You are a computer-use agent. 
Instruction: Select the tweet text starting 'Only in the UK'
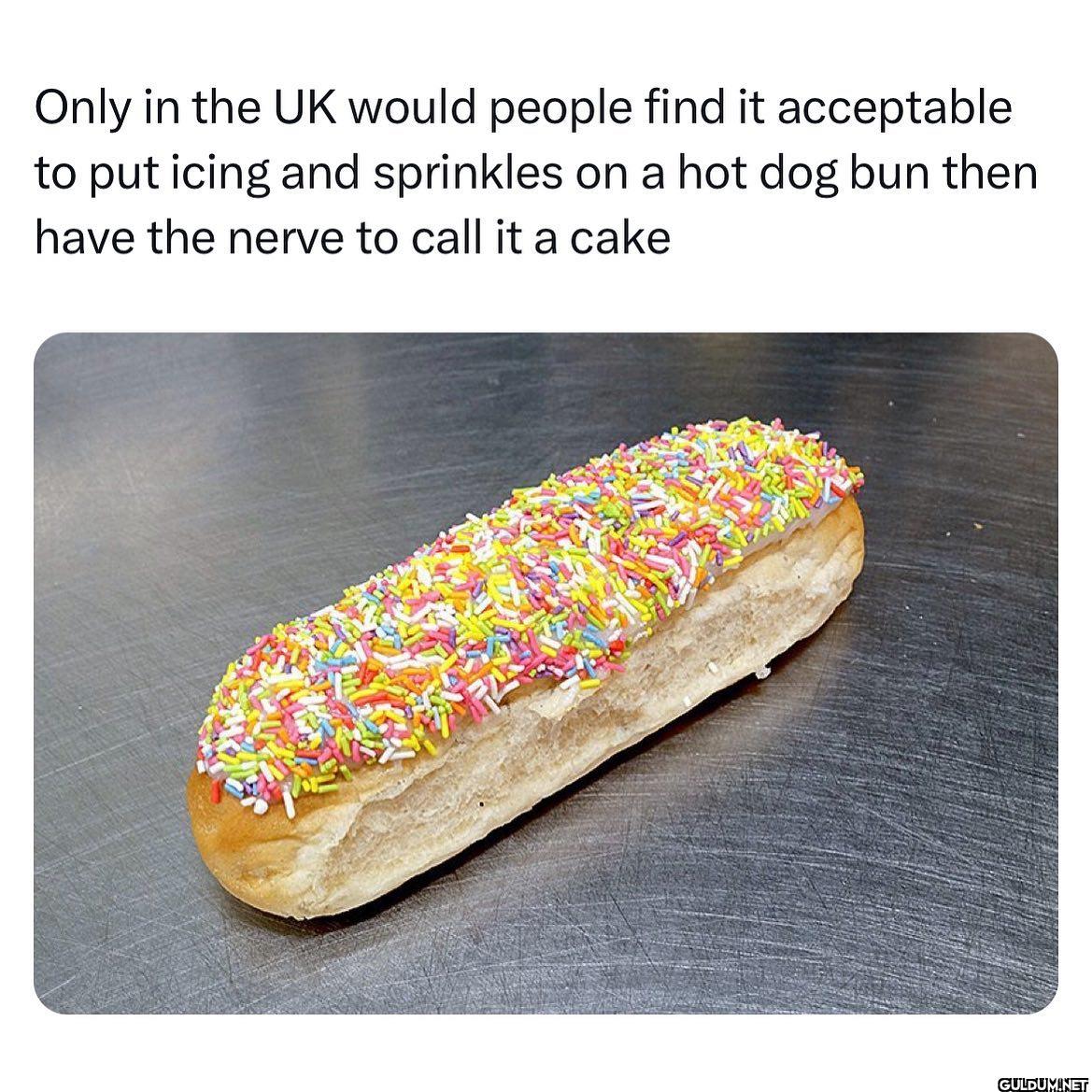coord(536,173)
